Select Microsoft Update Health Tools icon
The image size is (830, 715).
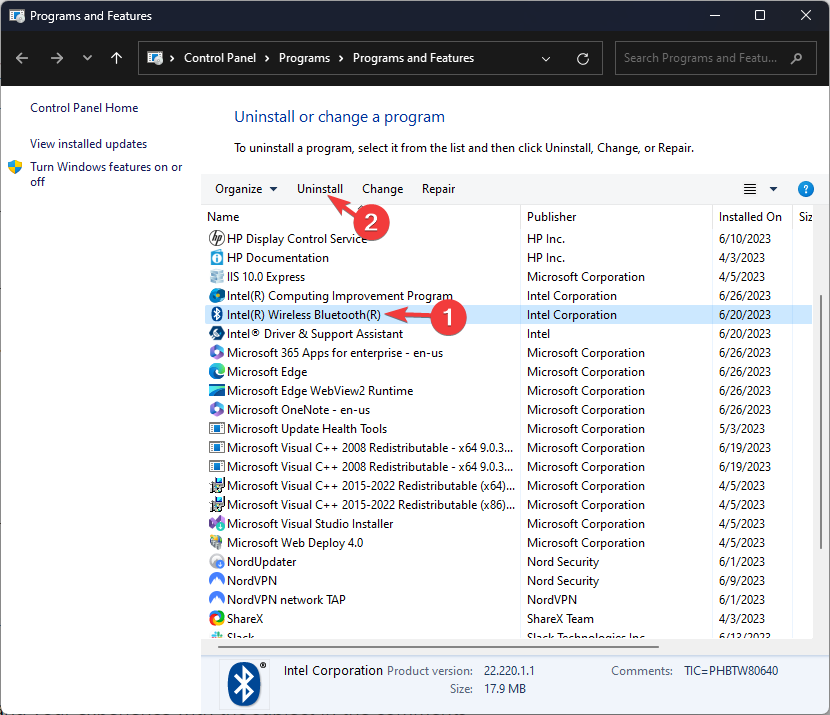tap(216, 429)
